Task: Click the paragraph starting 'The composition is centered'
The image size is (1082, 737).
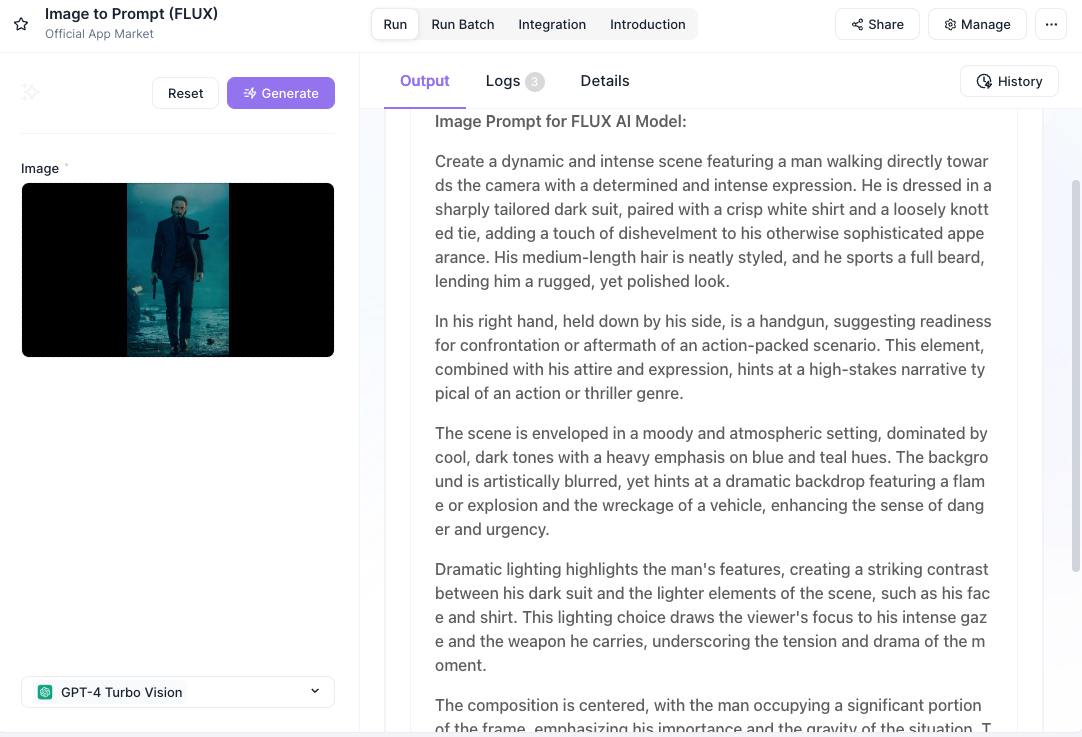Action: tap(714, 716)
